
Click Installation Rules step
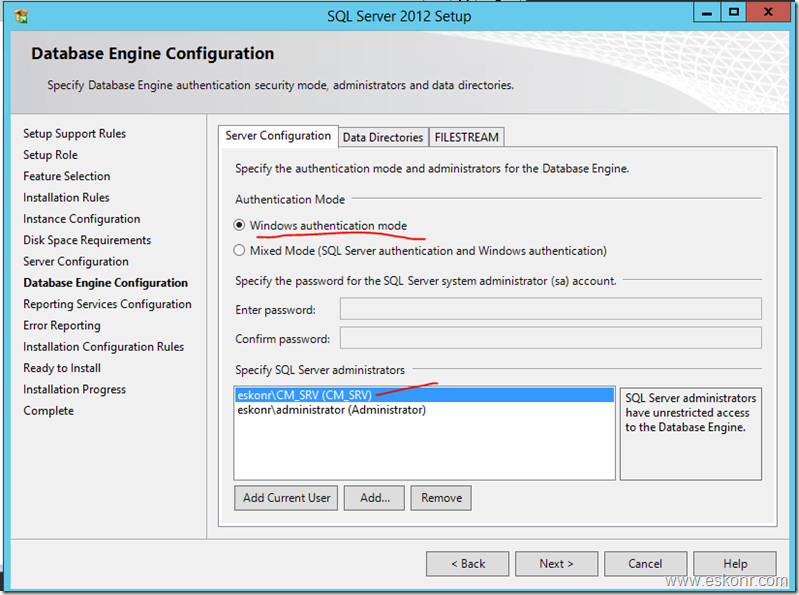pos(66,198)
